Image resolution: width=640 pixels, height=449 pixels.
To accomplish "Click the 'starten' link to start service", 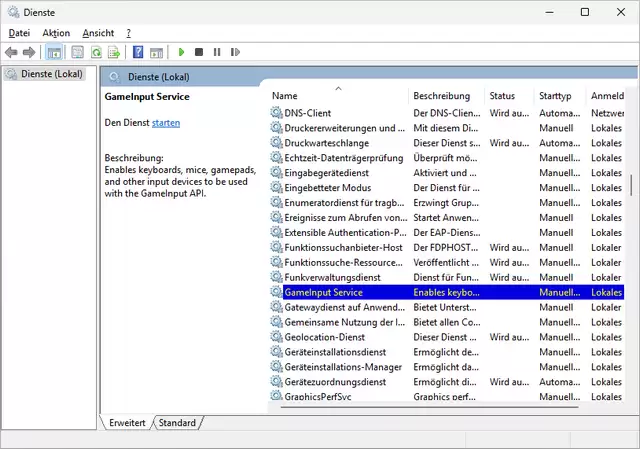I will click(166, 122).
